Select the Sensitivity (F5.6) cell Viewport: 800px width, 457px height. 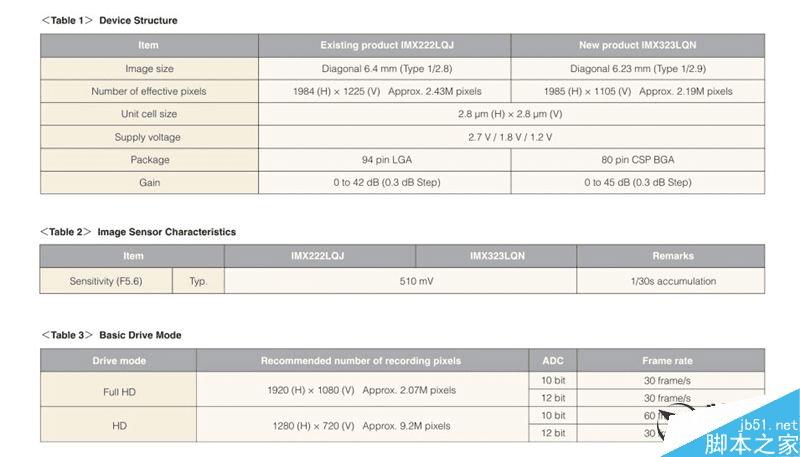tap(106, 281)
